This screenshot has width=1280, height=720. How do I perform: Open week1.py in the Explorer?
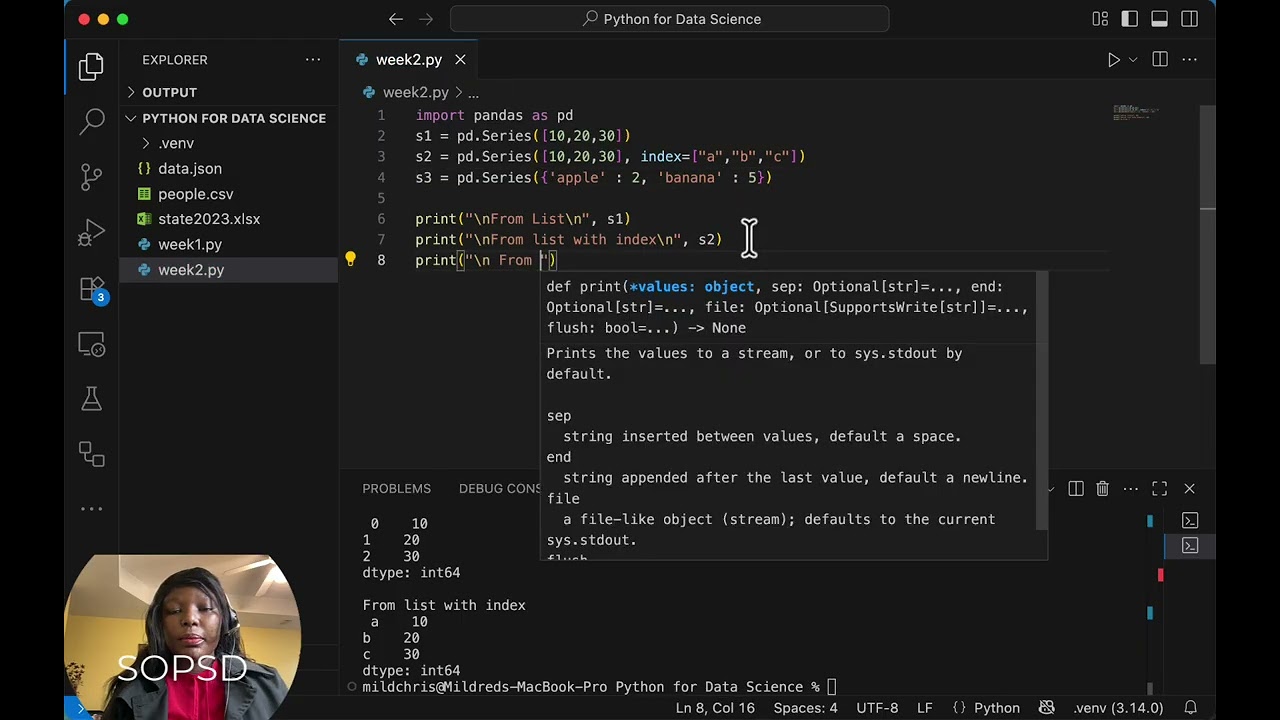pos(229,244)
